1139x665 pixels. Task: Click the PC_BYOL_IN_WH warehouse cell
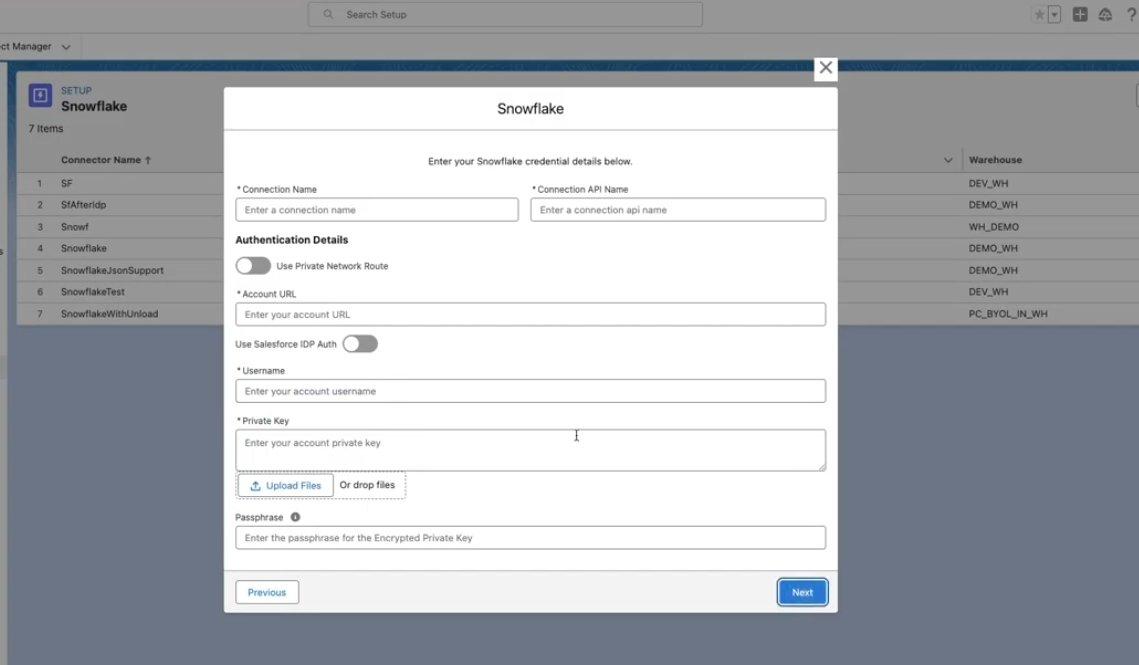tap(1008, 314)
